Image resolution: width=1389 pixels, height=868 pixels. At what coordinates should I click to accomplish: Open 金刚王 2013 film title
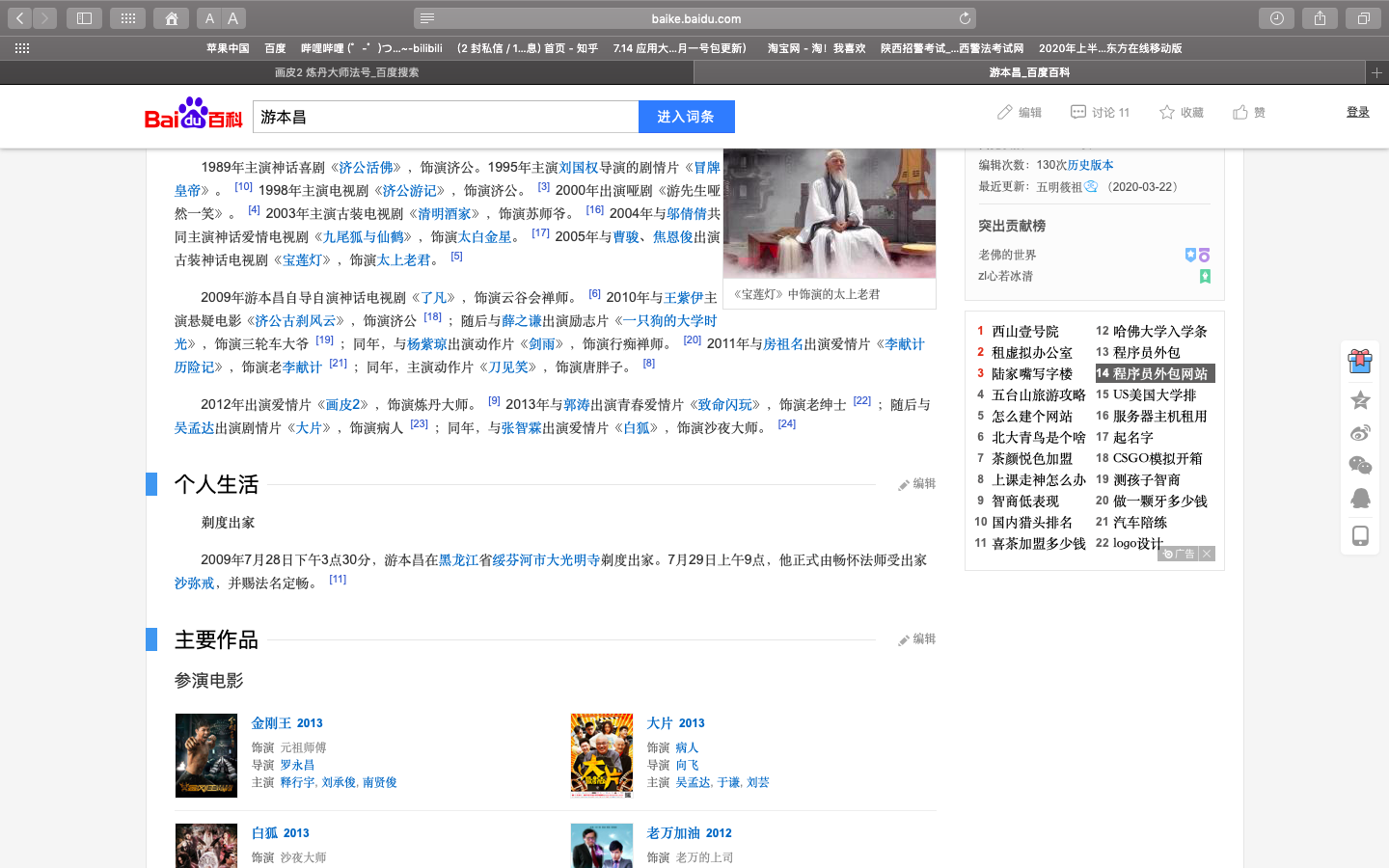pos(286,723)
